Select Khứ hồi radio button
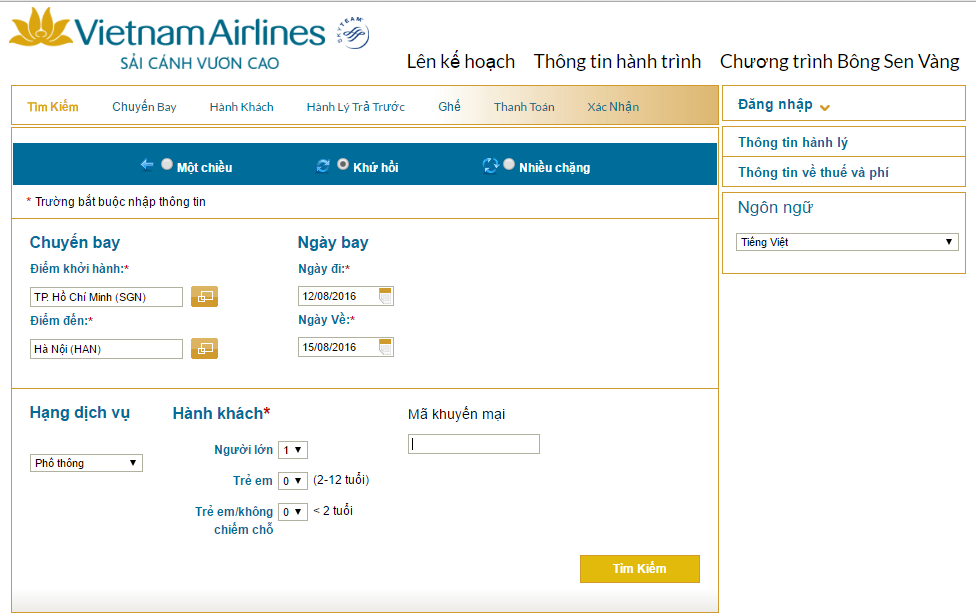 [x=343, y=165]
